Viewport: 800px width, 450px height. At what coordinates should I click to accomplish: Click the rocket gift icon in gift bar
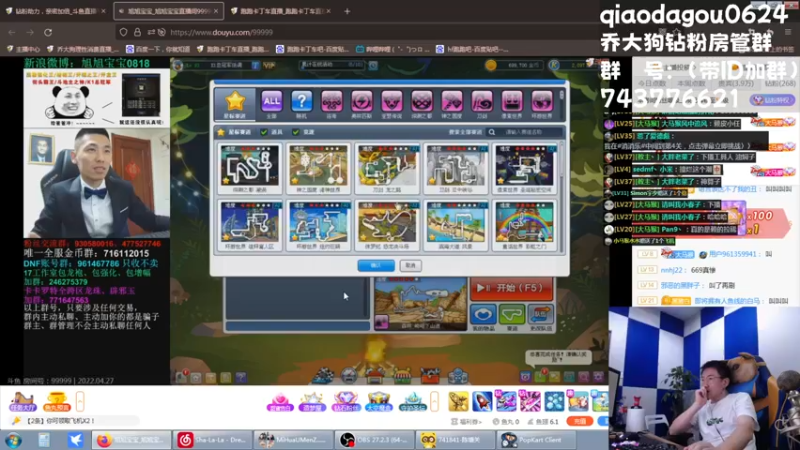coord(482,401)
